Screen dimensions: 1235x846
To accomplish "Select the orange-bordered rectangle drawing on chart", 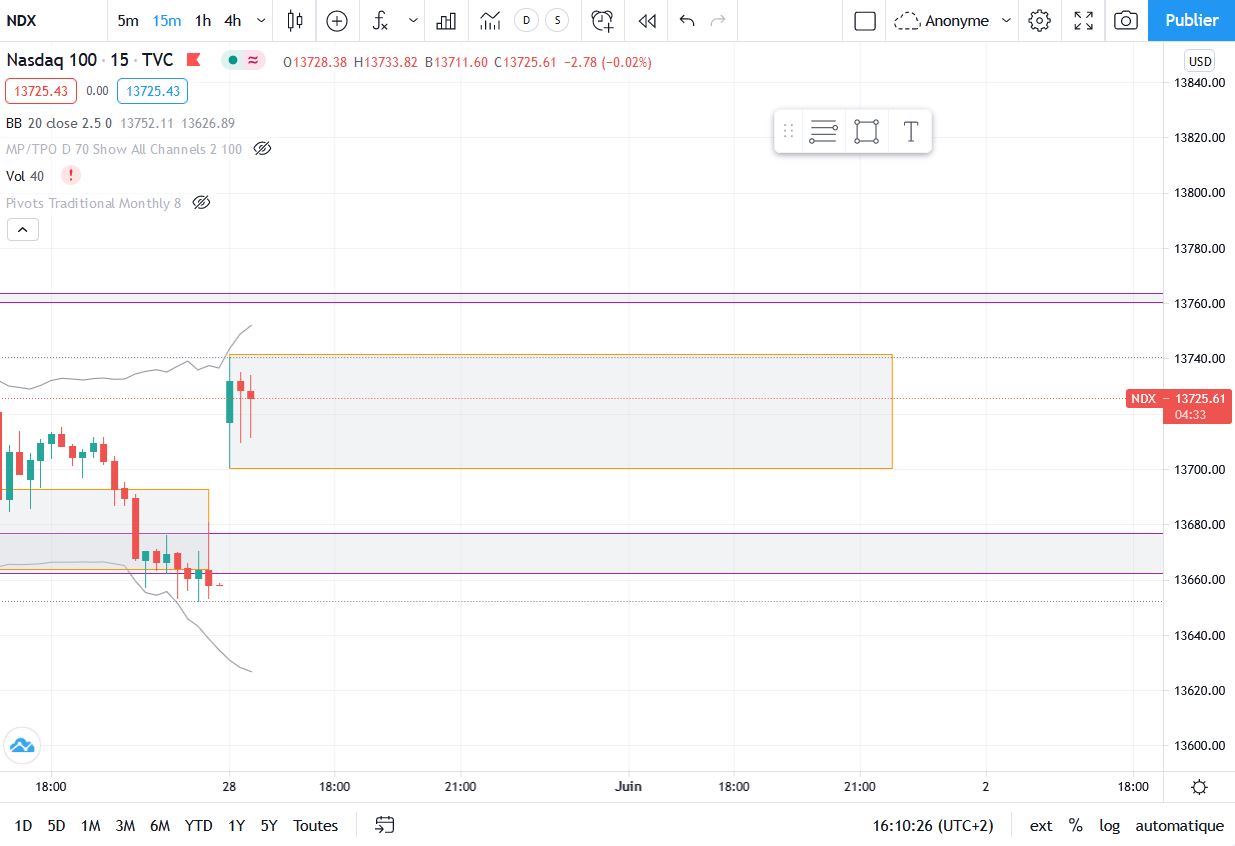I will pos(560,412).
